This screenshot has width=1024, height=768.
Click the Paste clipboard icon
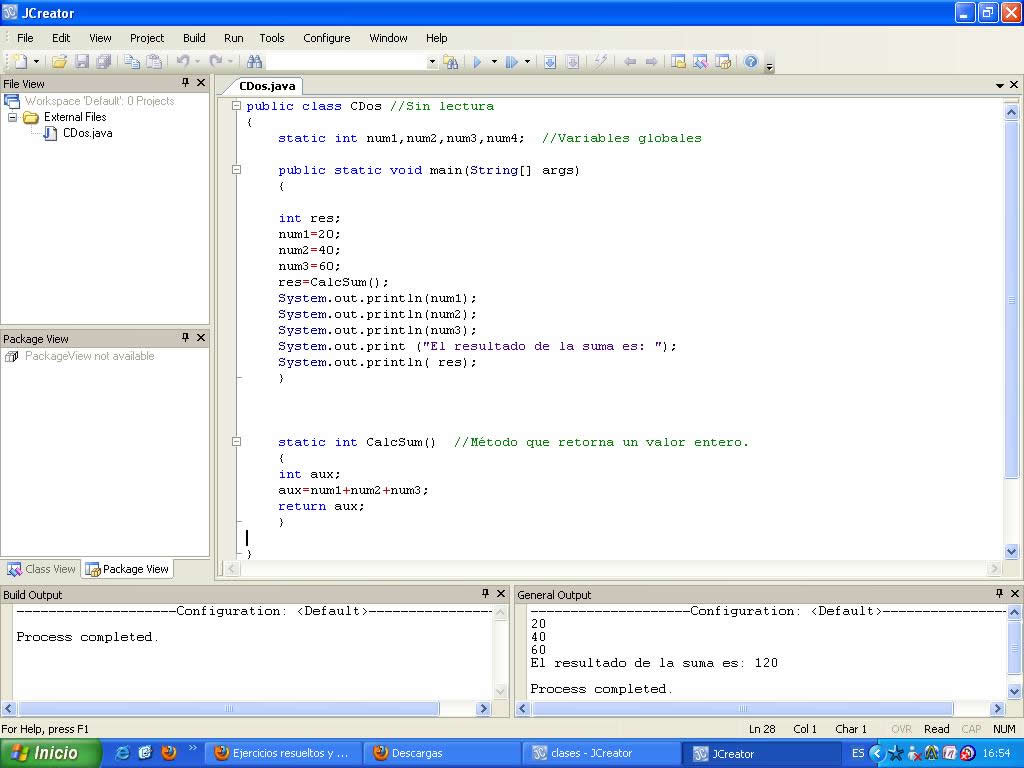point(154,62)
